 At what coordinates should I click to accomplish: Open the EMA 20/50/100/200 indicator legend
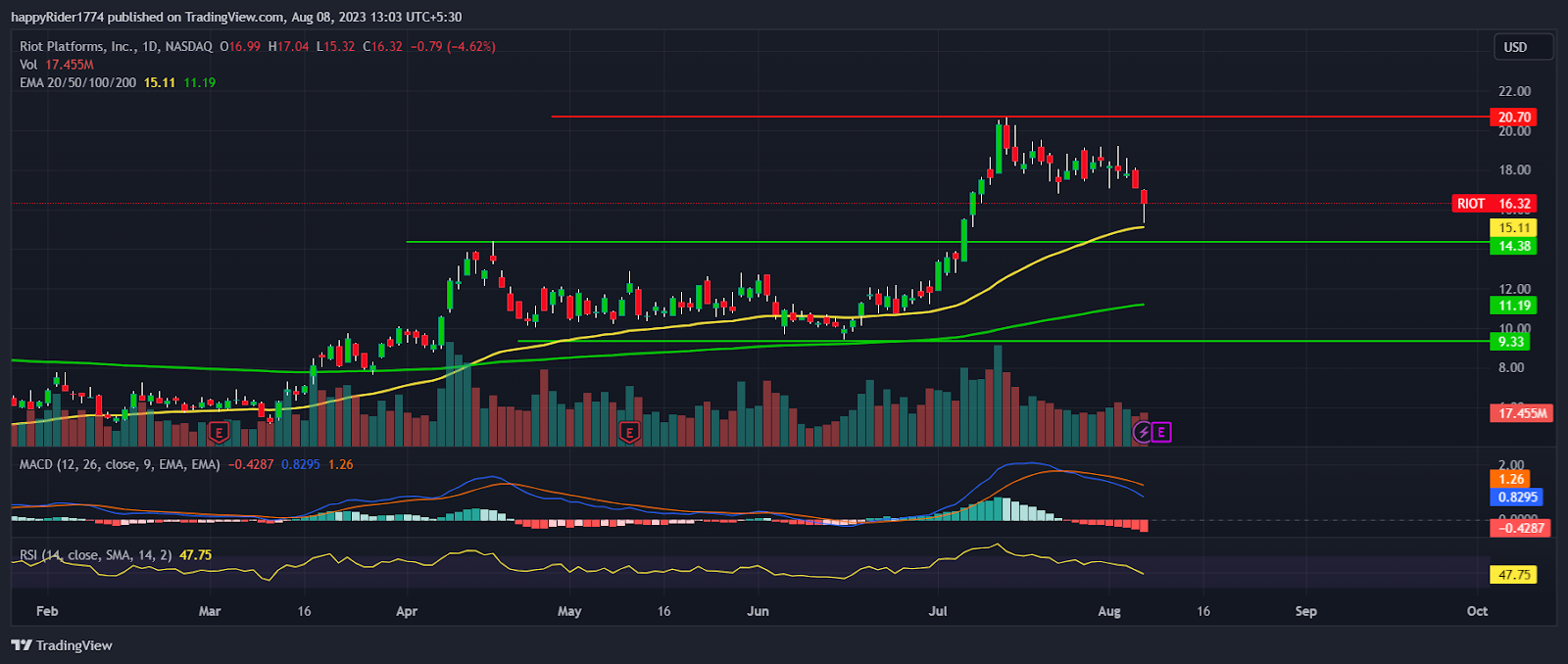tap(77, 82)
